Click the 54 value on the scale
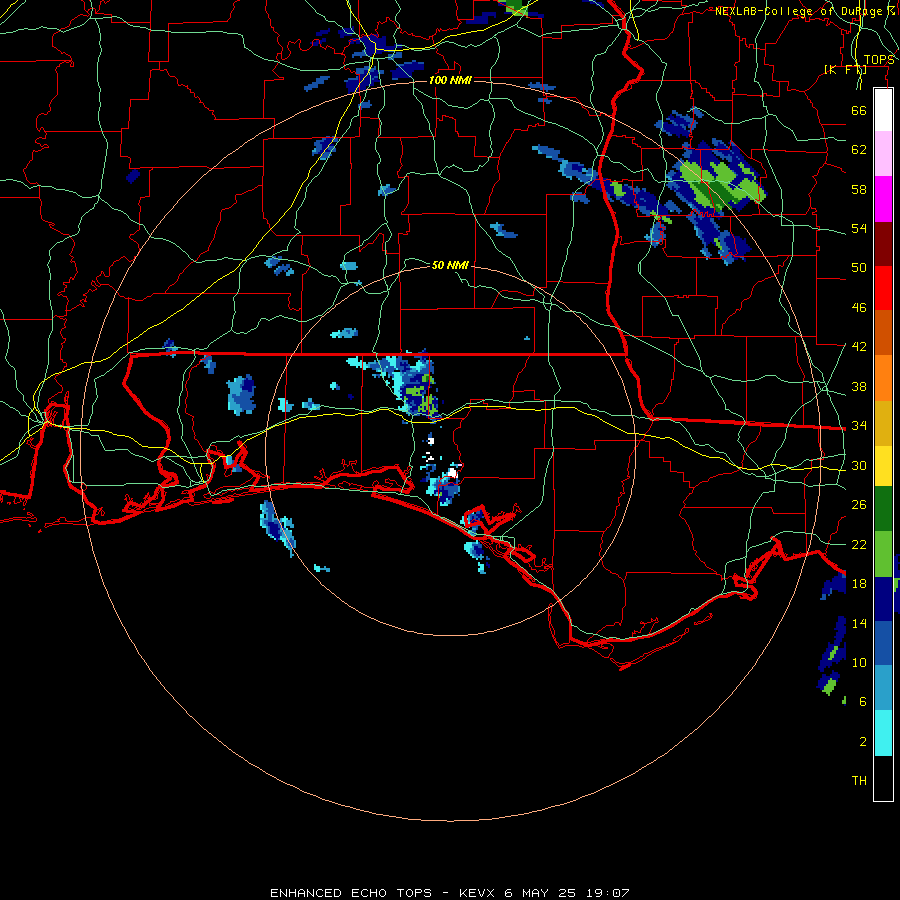Image resolution: width=900 pixels, height=900 pixels. click(859, 228)
